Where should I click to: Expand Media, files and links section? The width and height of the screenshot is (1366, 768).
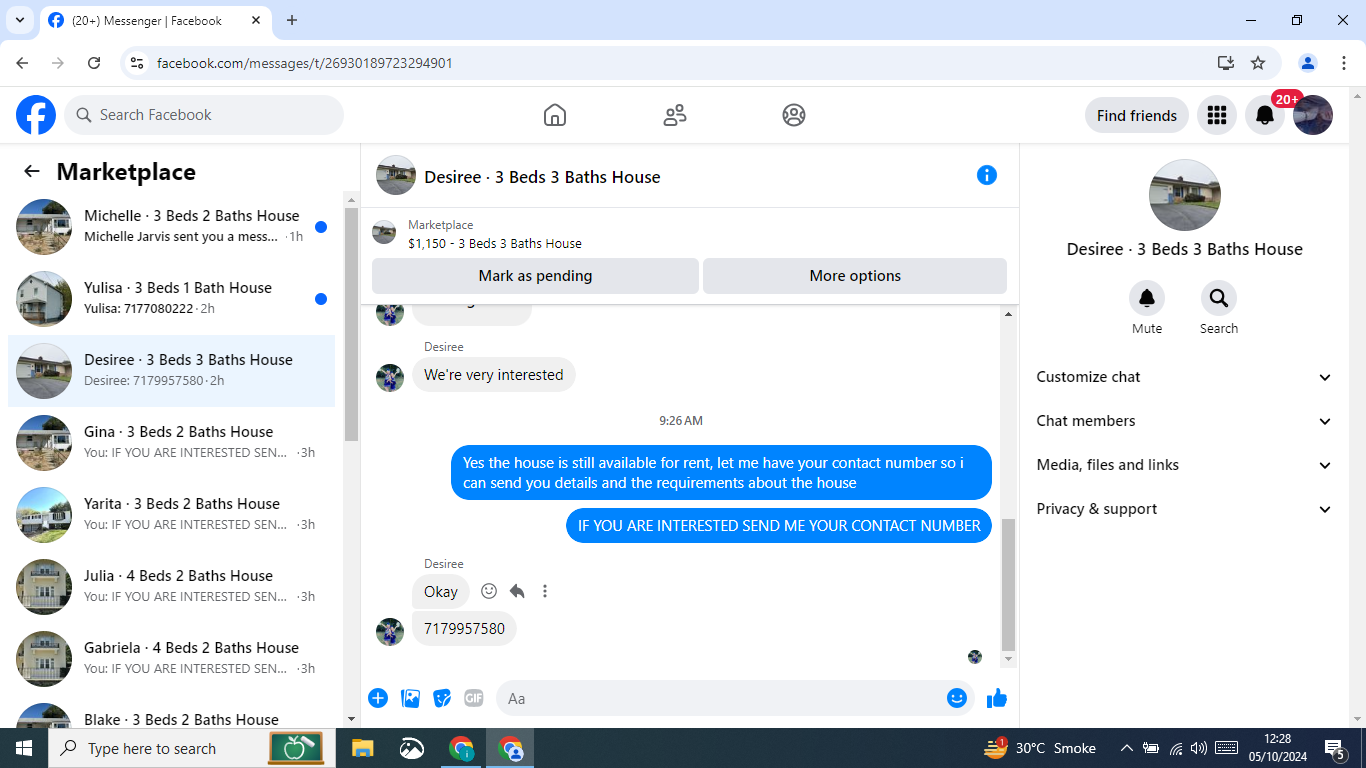coord(1184,465)
